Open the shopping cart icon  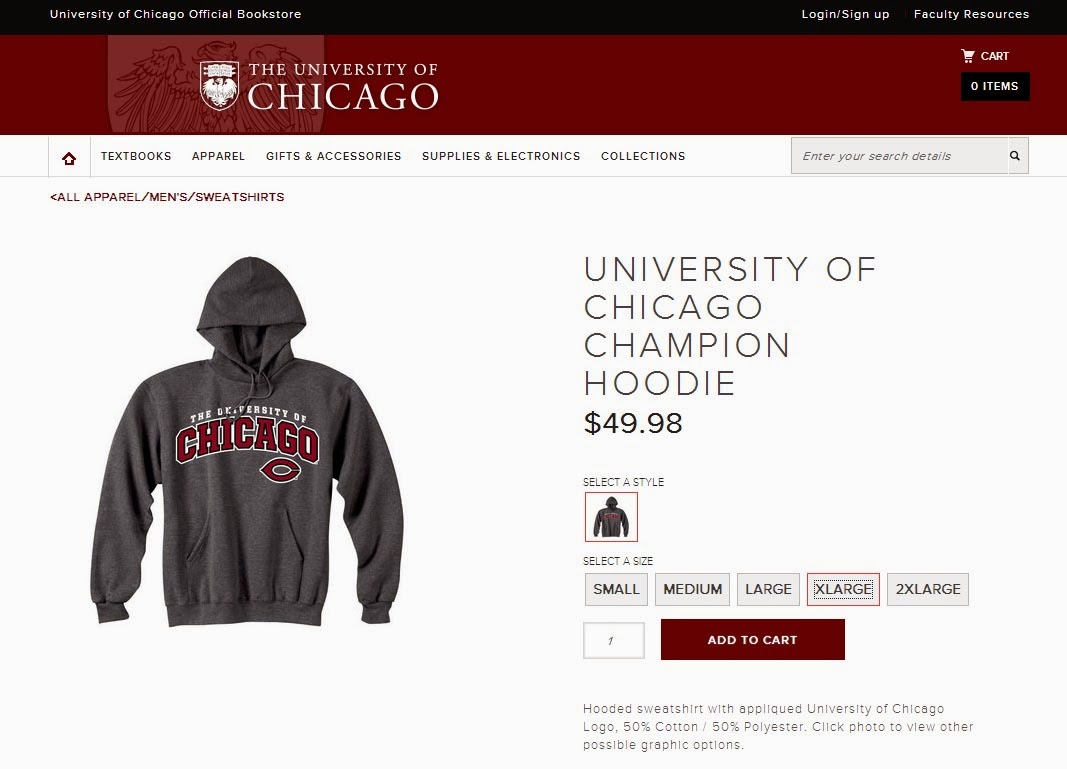pos(967,56)
